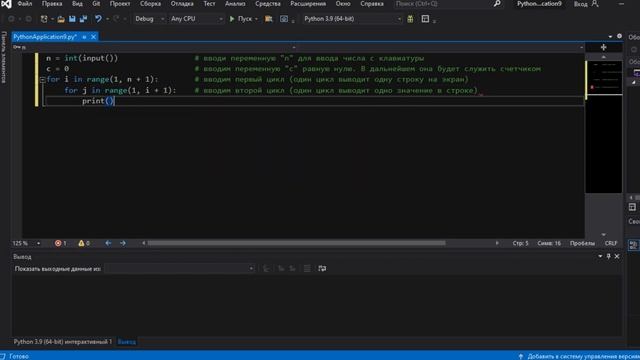
Task: Open the Анализ menu
Action: (236, 4)
